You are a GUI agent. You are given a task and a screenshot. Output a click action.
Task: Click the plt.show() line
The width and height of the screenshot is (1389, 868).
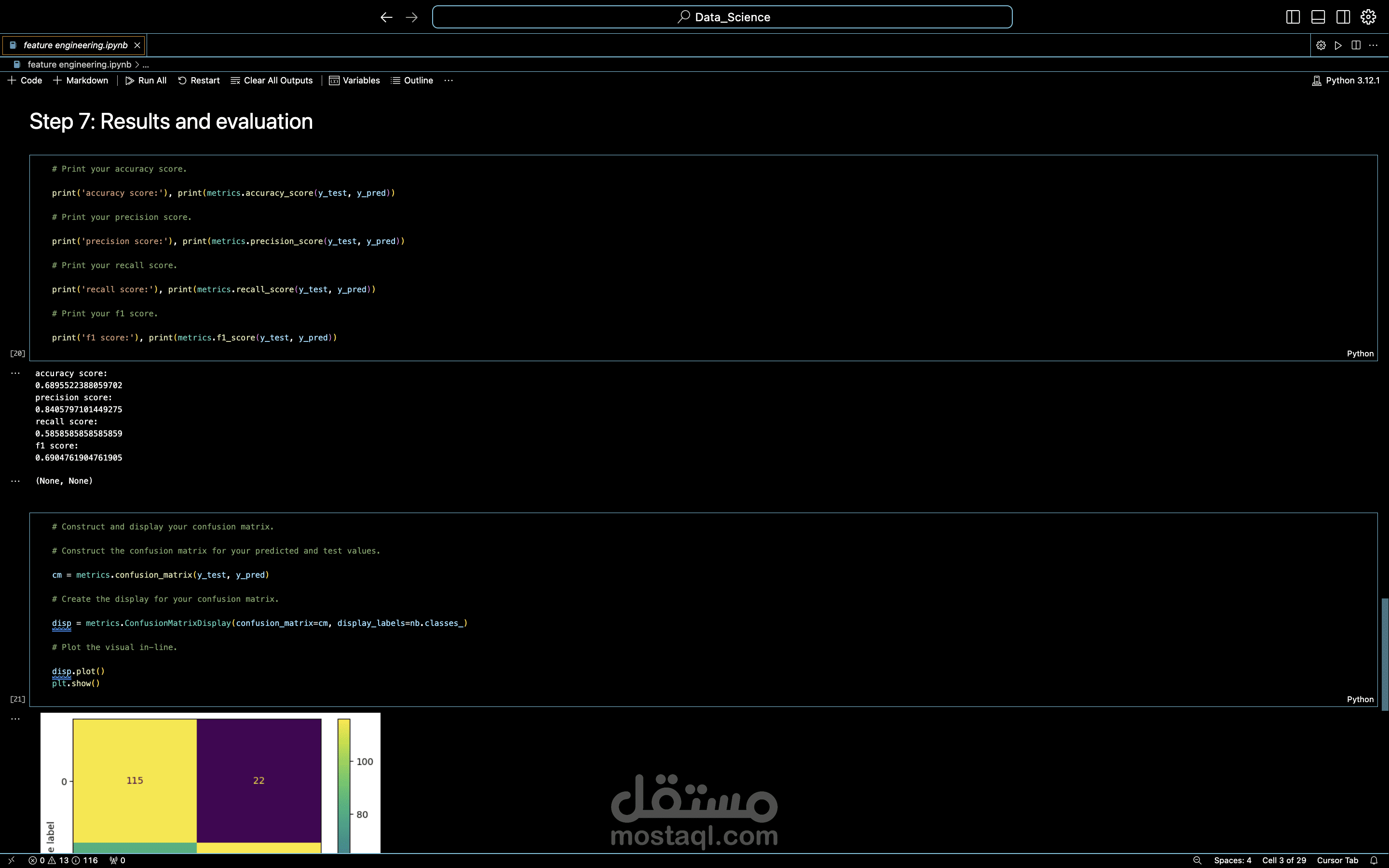[76, 683]
